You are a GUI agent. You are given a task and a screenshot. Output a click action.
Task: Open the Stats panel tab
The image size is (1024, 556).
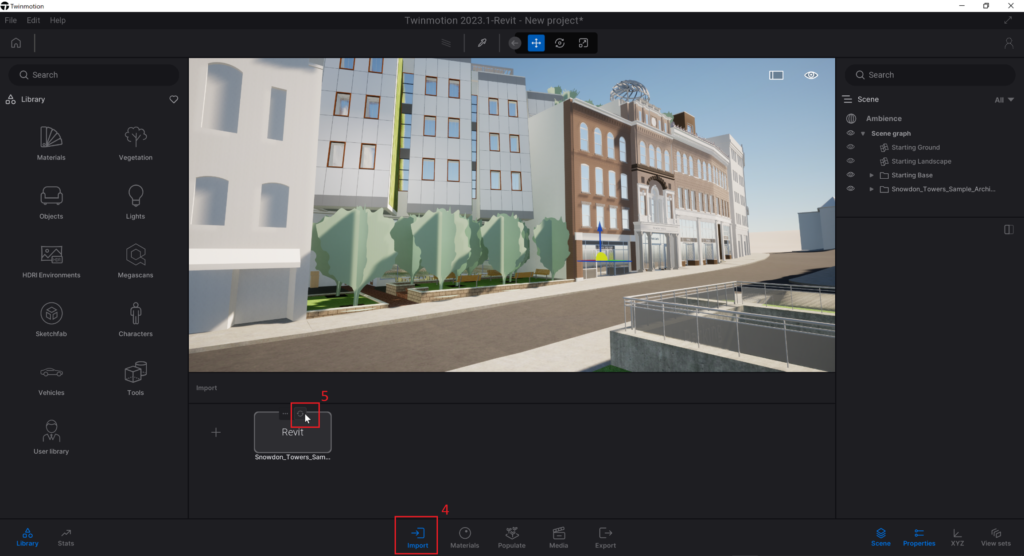(x=66, y=537)
